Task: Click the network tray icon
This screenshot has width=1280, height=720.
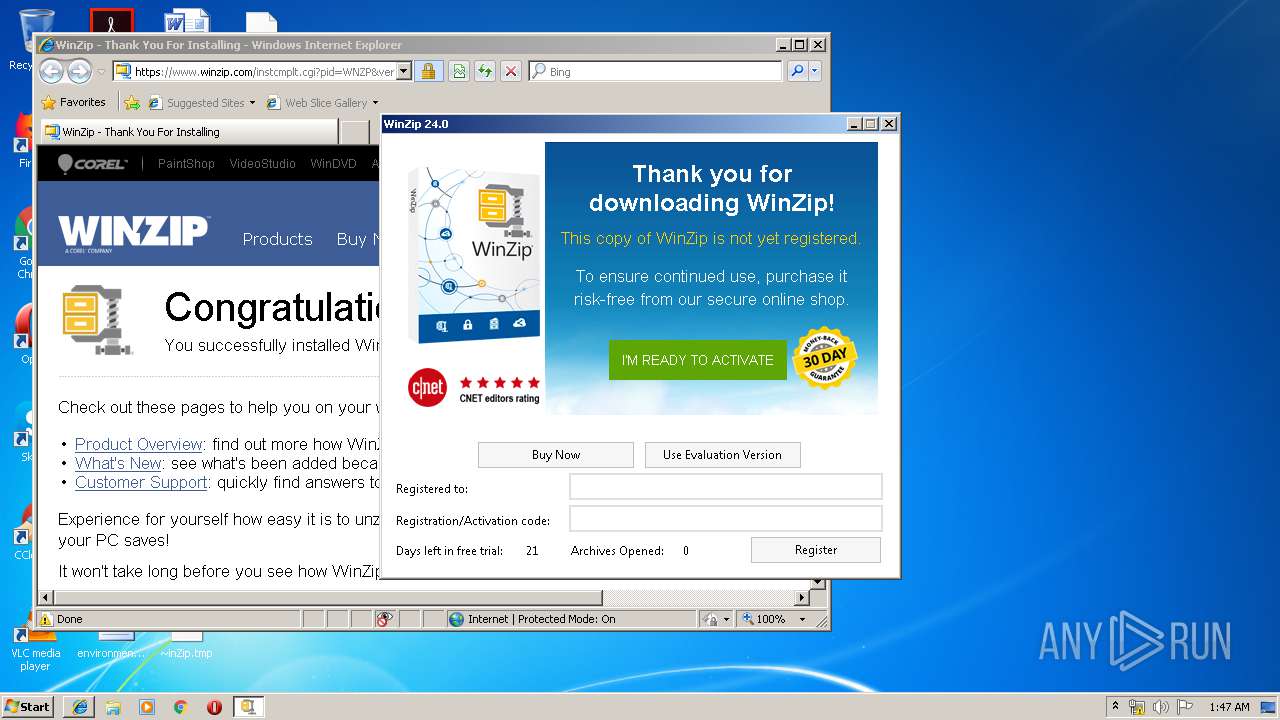Action: click(1137, 707)
